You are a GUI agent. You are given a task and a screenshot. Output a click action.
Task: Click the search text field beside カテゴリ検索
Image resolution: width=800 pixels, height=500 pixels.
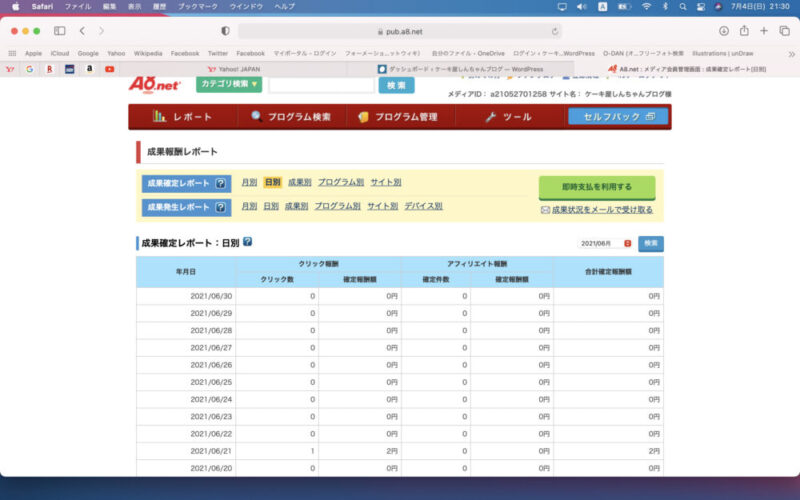pyautogui.click(x=320, y=85)
